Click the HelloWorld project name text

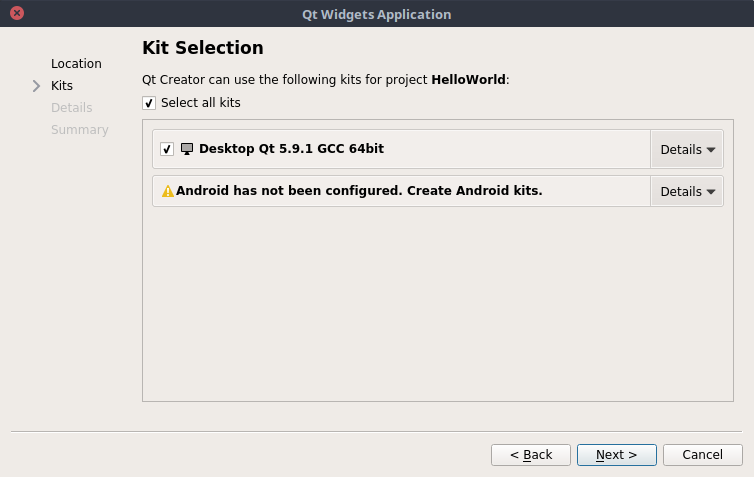point(468,79)
